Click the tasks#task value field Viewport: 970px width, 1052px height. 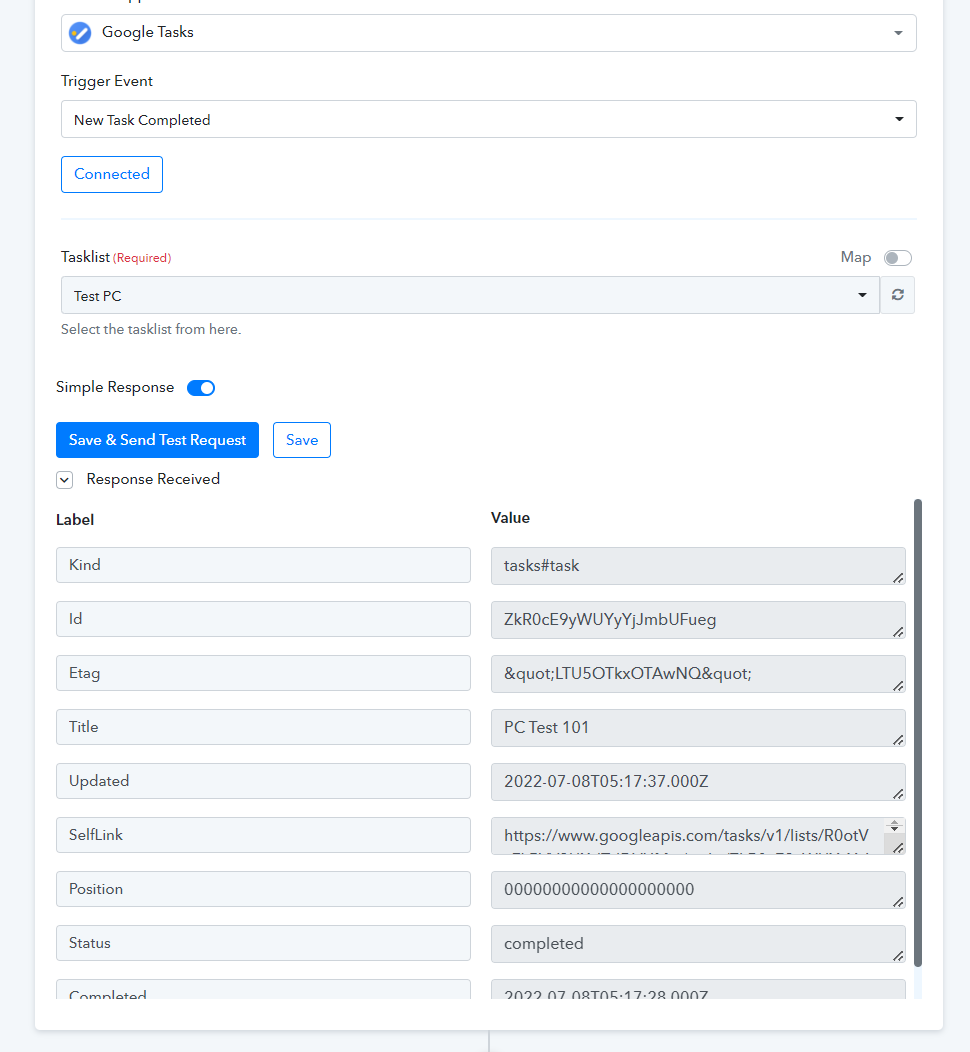(698, 566)
